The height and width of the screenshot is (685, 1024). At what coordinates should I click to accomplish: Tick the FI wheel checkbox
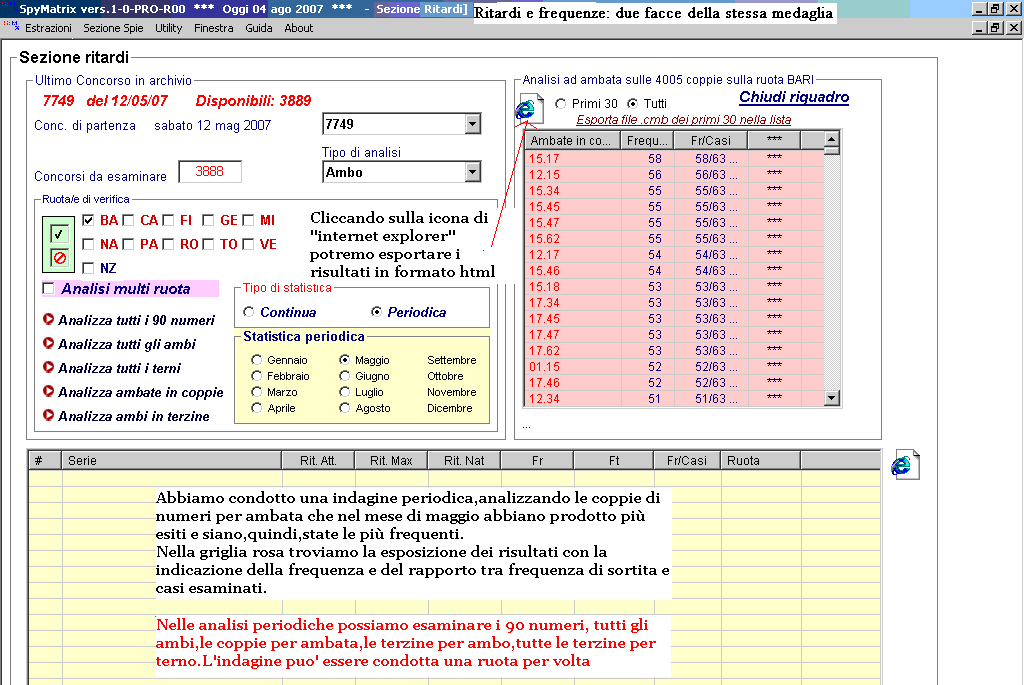pyautogui.click(x=168, y=220)
